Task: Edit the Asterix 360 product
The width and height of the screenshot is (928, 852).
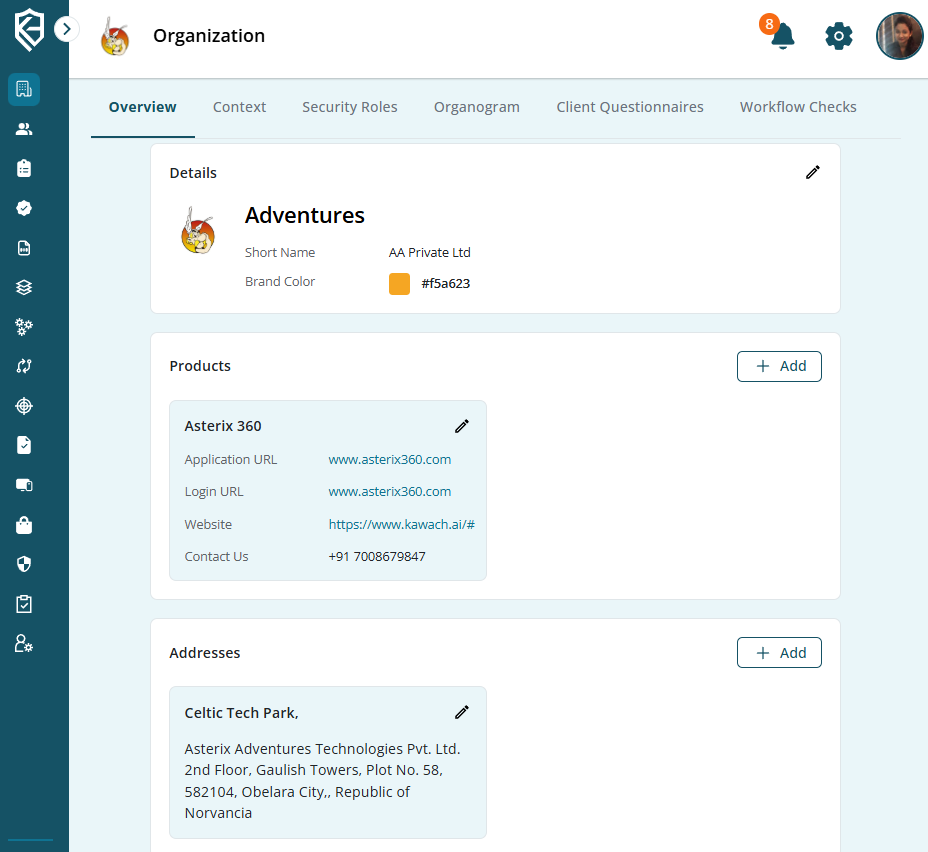Action: pyautogui.click(x=461, y=426)
